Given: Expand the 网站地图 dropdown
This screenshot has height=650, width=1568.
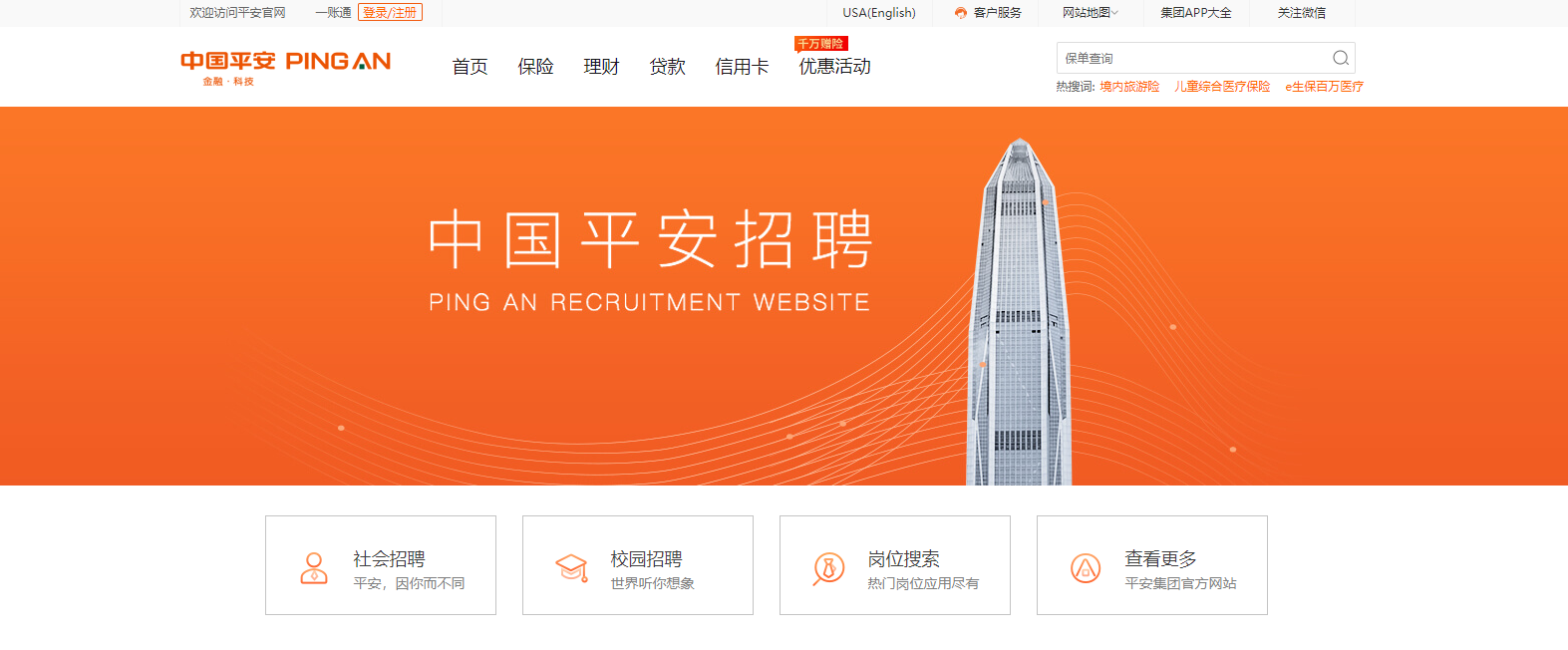Looking at the screenshot, I should pyautogui.click(x=1091, y=13).
